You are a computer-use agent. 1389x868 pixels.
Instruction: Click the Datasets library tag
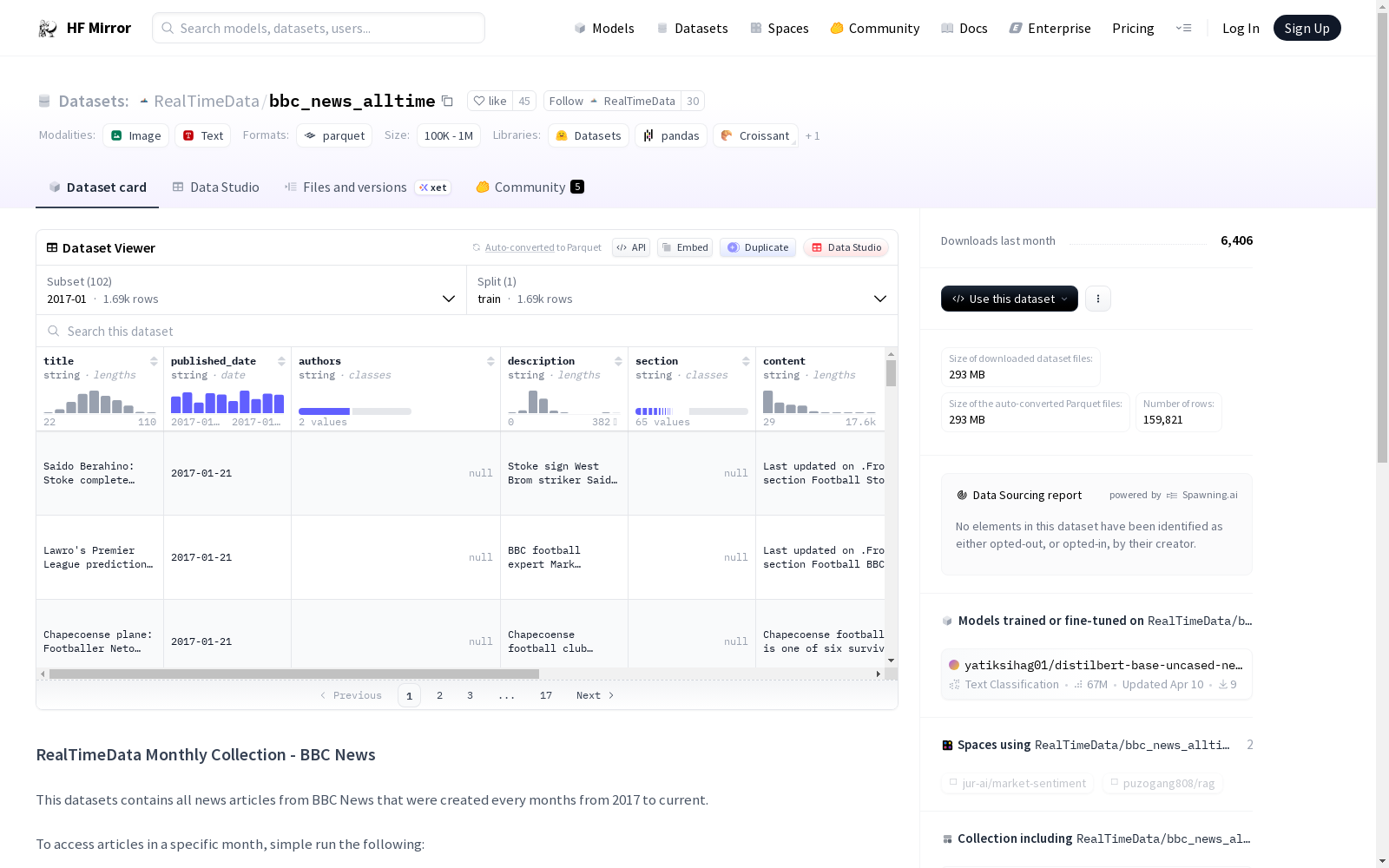pyautogui.click(x=589, y=135)
